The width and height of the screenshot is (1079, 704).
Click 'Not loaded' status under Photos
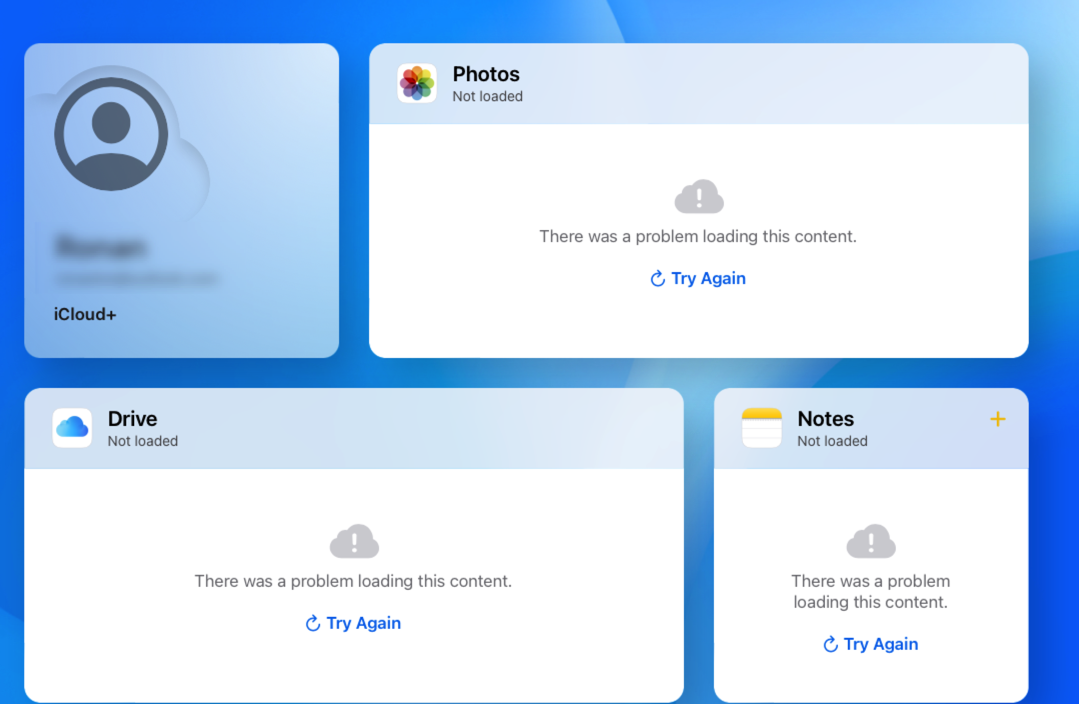point(487,96)
